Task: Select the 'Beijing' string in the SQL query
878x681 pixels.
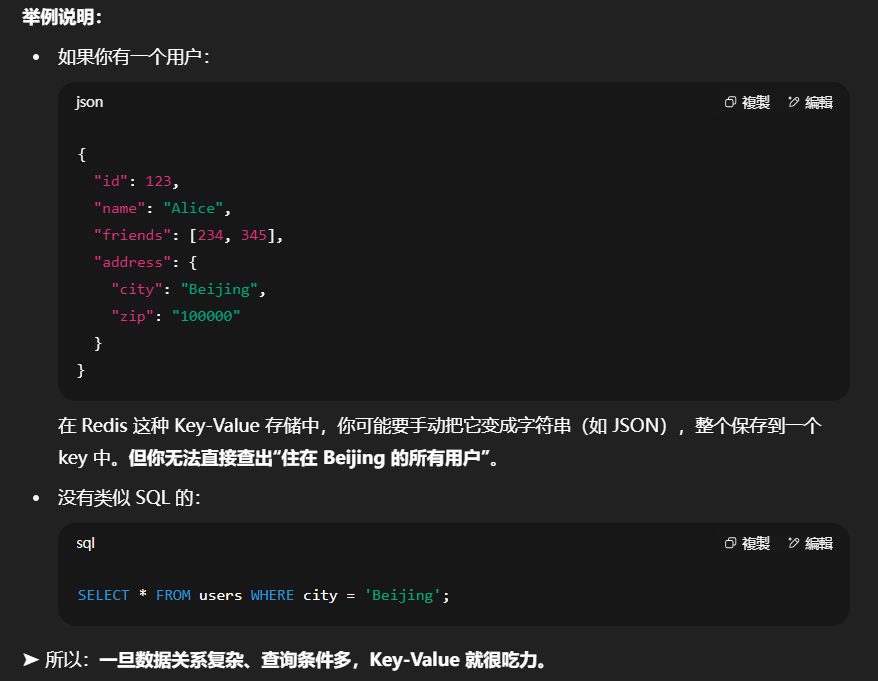Action: tap(402, 595)
